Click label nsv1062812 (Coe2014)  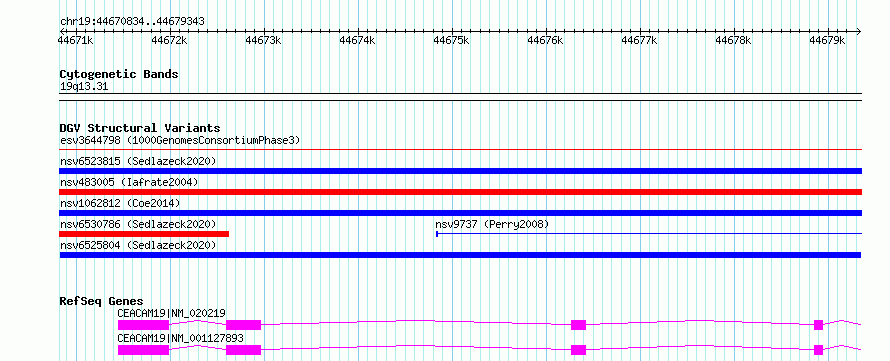(x=120, y=203)
